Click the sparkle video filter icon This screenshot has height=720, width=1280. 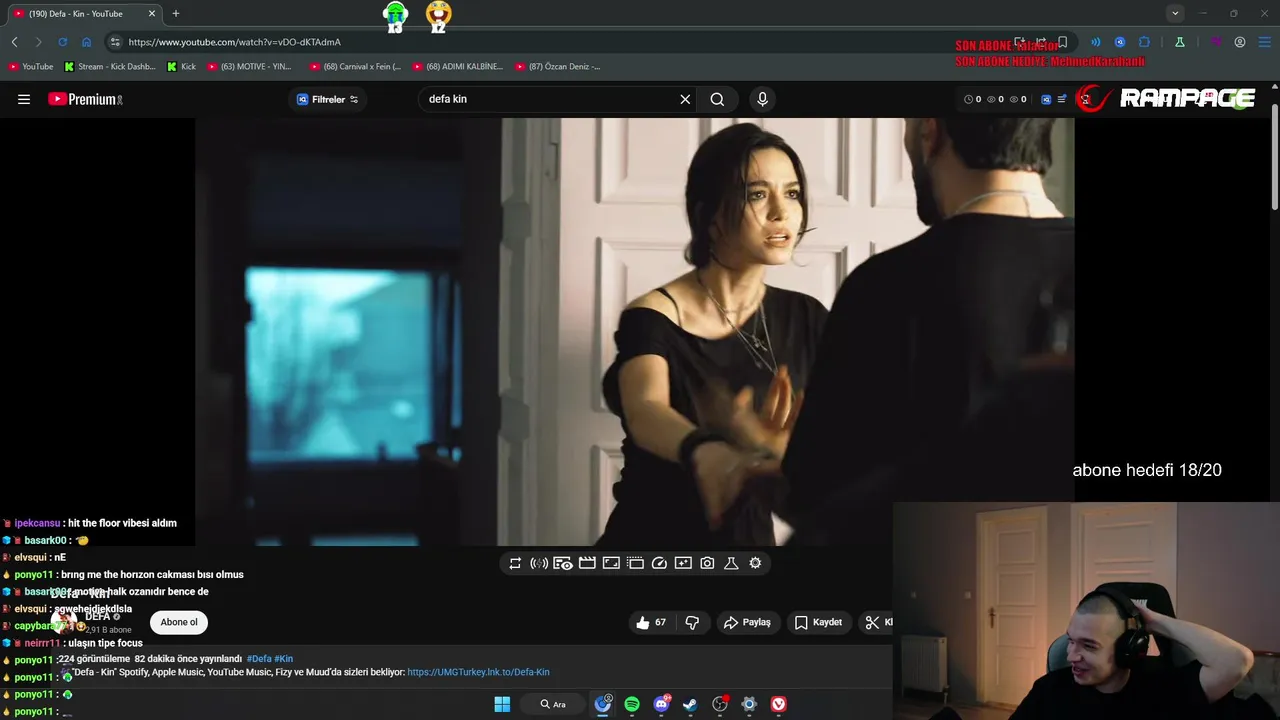tap(683, 563)
